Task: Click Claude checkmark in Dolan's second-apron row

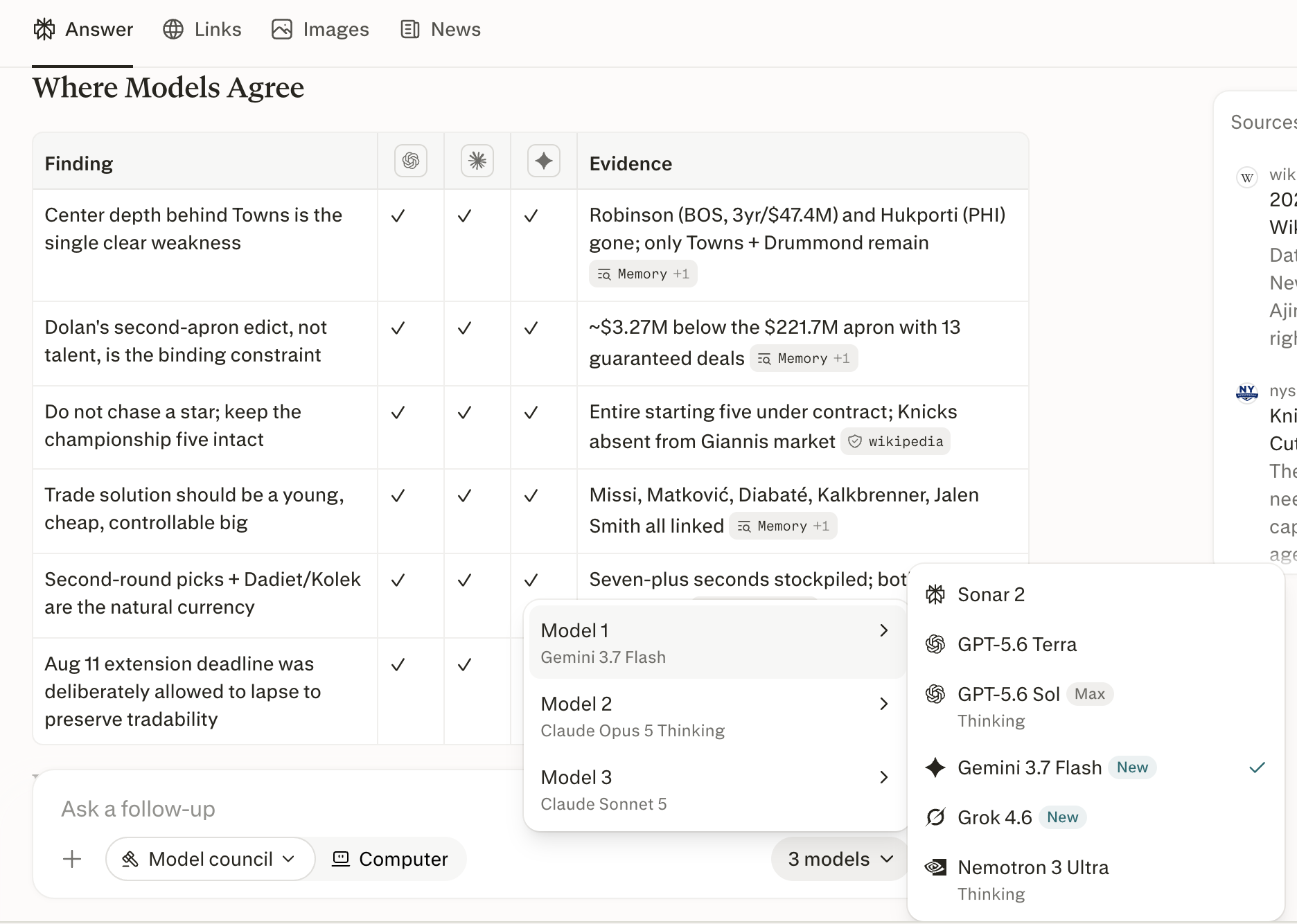Action: pos(464,328)
